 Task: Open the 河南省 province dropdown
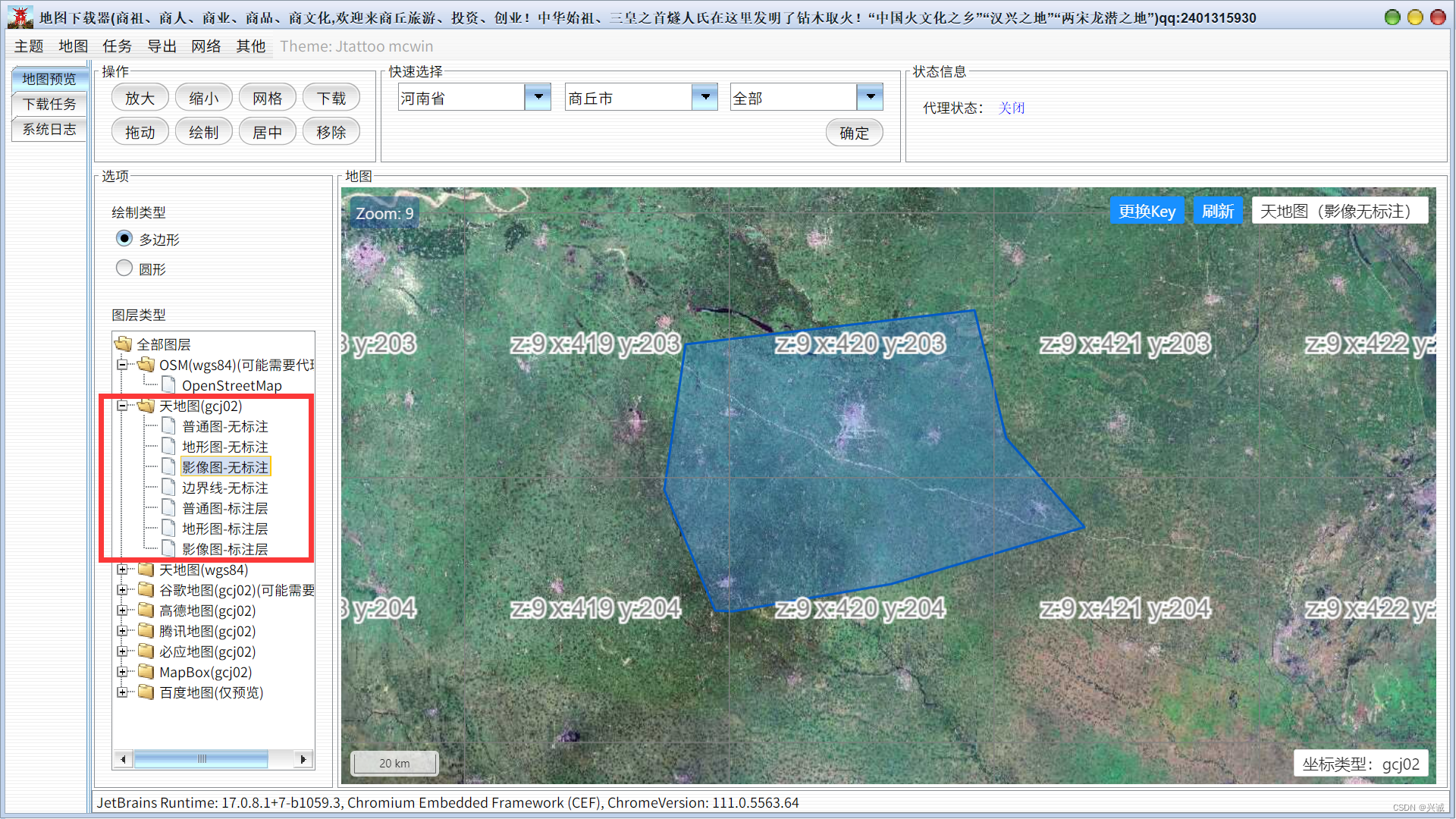point(538,97)
